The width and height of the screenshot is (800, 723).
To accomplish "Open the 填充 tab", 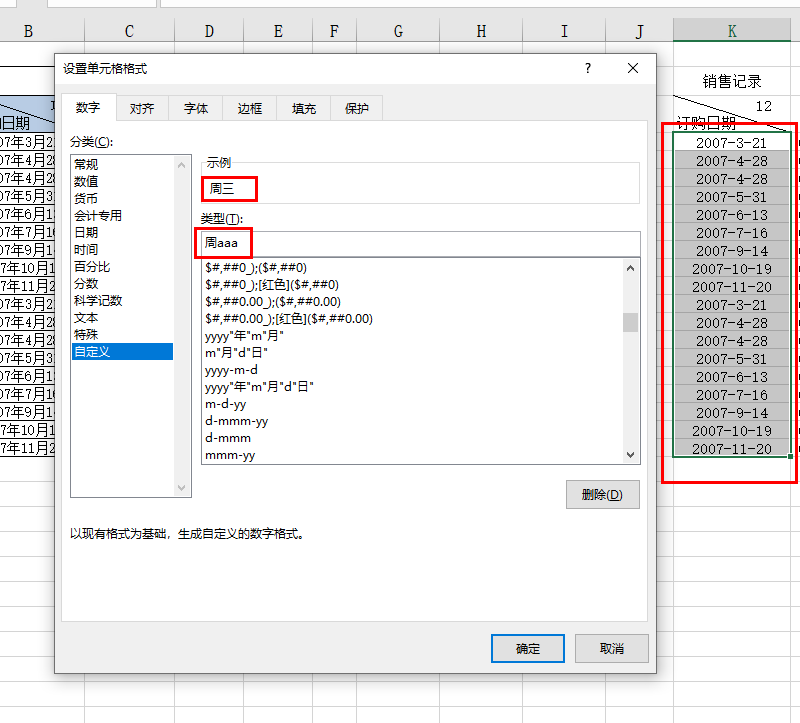I will pos(304,108).
